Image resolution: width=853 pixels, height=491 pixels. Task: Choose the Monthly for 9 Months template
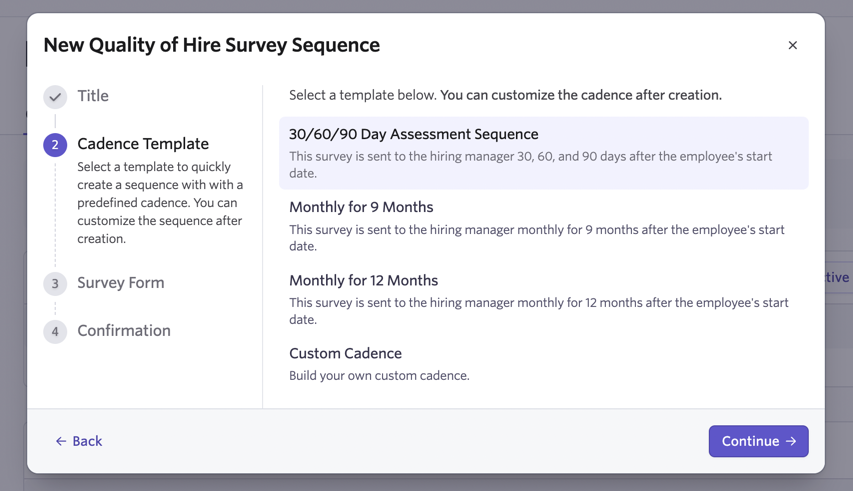pyautogui.click(x=543, y=226)
